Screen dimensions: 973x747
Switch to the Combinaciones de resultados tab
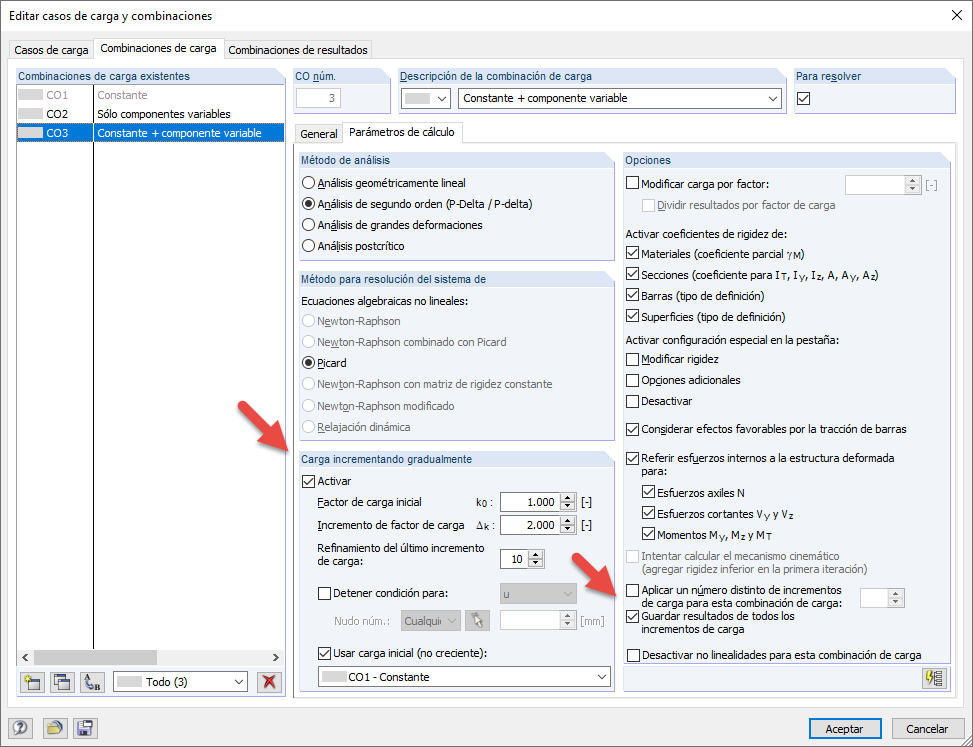297,48
